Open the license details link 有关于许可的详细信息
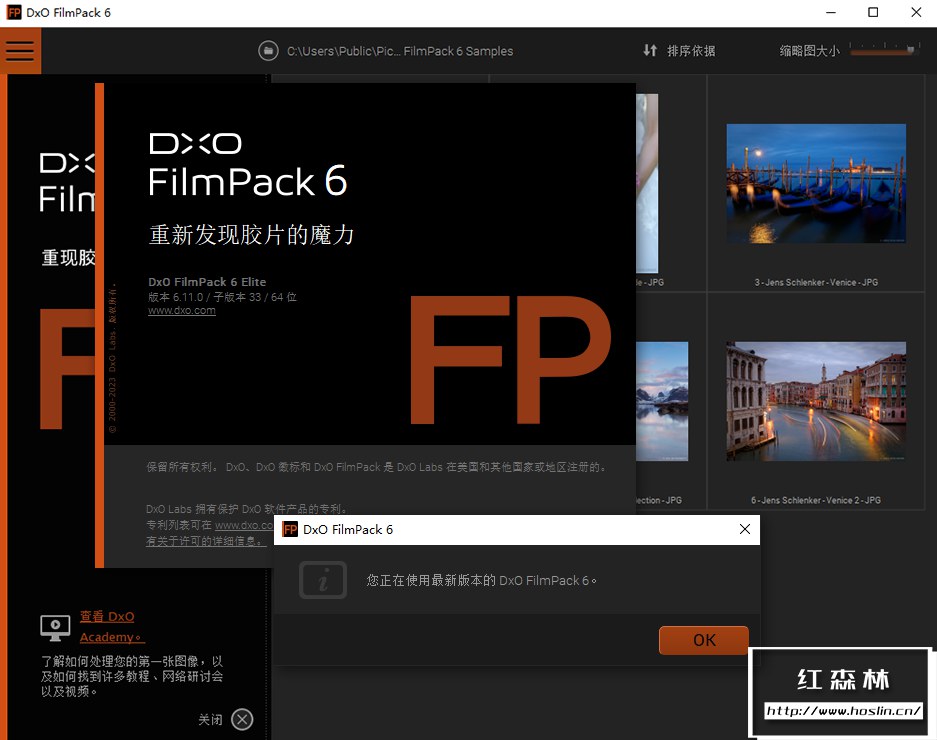This screenshot has height=740, width=937. [x=205, y=541]
